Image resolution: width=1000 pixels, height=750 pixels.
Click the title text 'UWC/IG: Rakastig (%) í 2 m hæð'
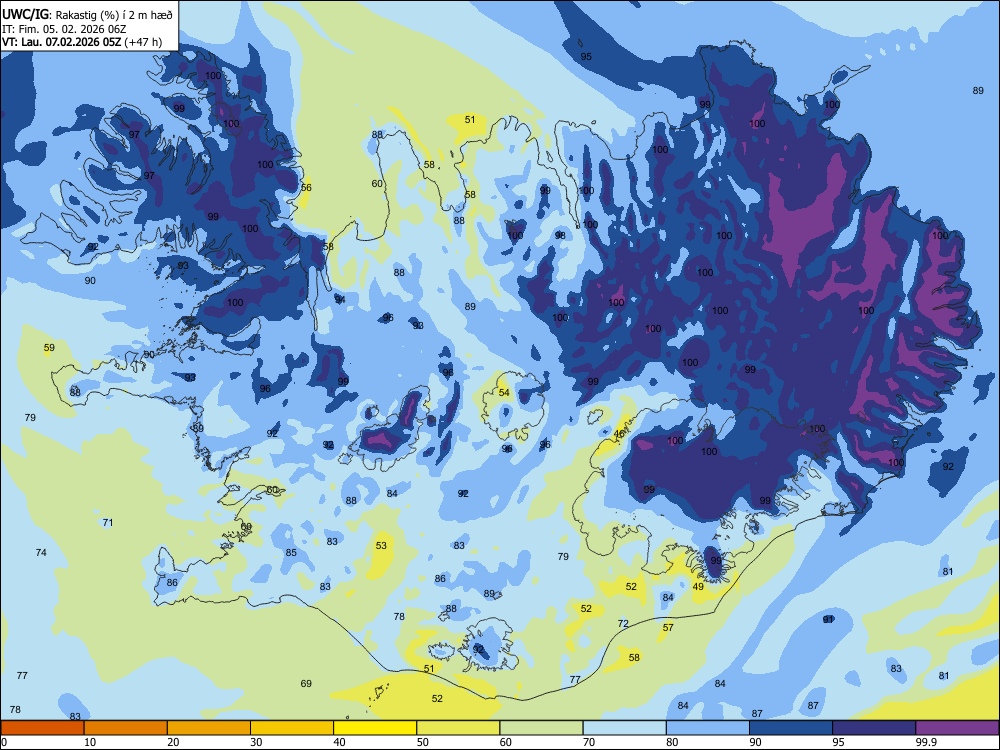click(87, 15)
